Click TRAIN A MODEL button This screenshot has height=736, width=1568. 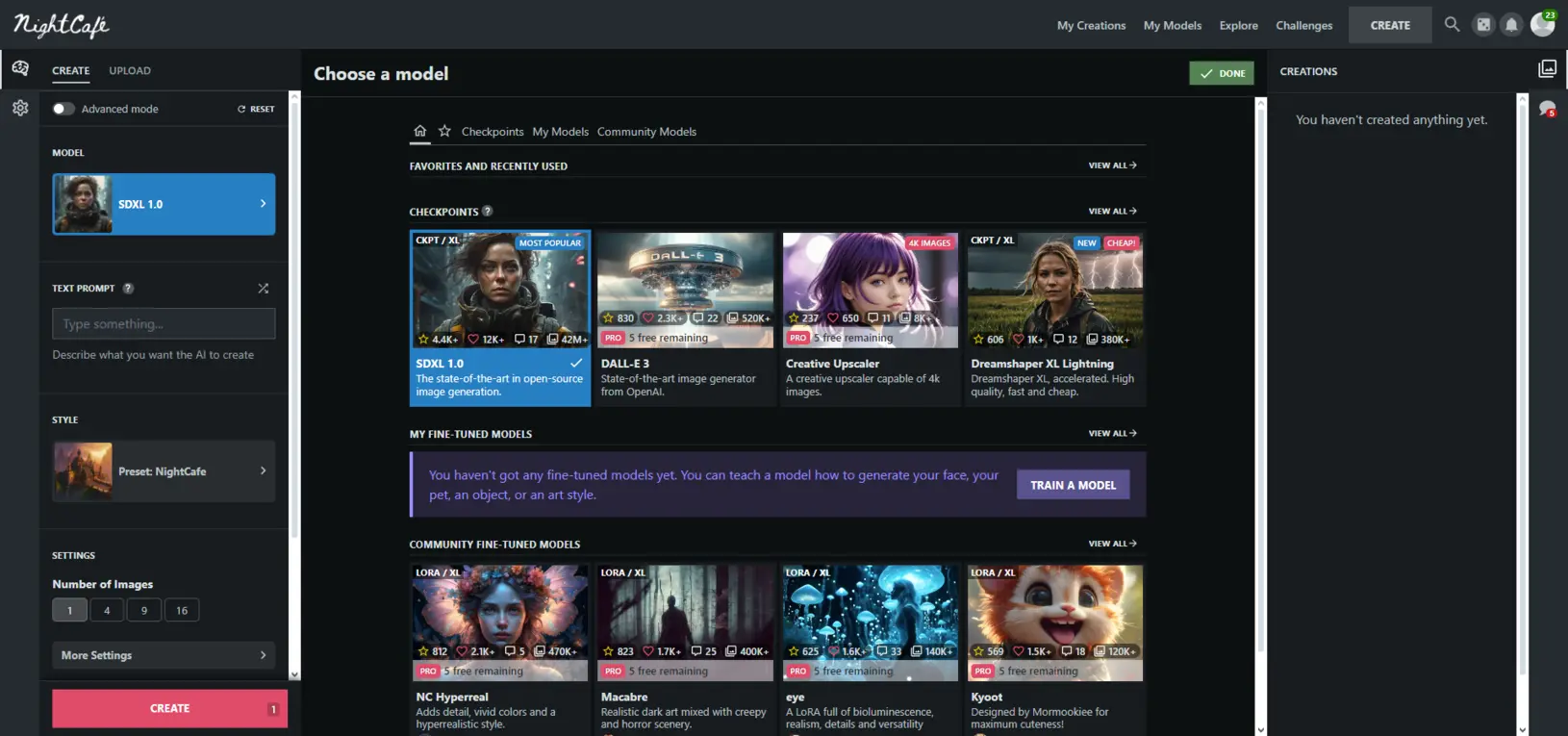[1074, 485]
